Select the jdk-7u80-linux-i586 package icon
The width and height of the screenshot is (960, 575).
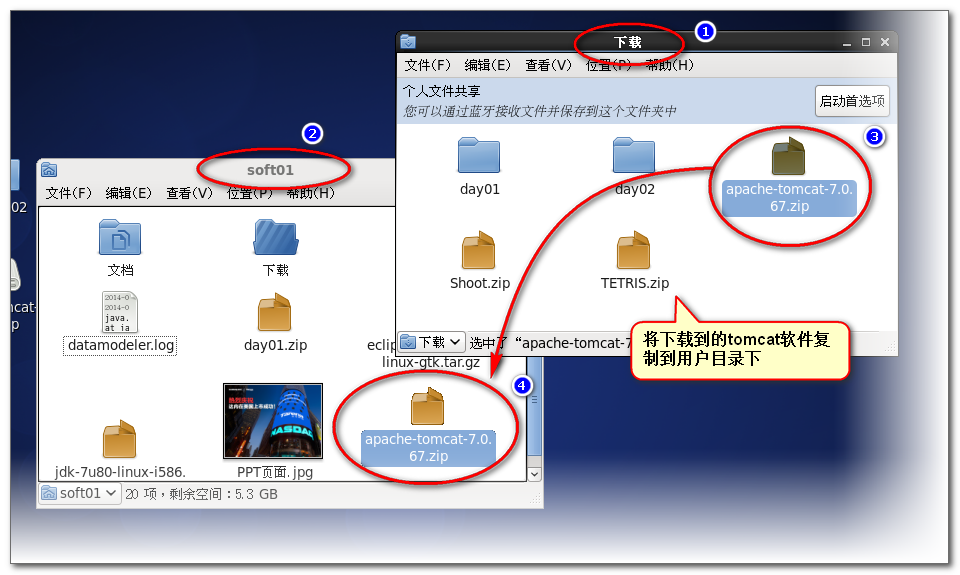pyautogui.click(x=120, y=440)
